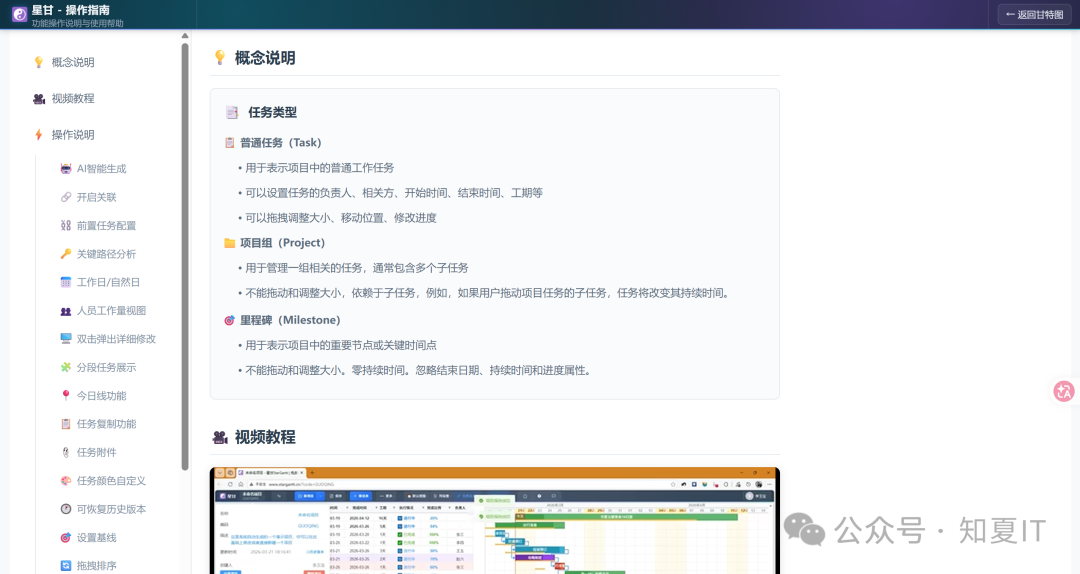Open 双击弹出详细修改 entry
This screenshot has width=1080, height=574.
click(x=116, y=339)
